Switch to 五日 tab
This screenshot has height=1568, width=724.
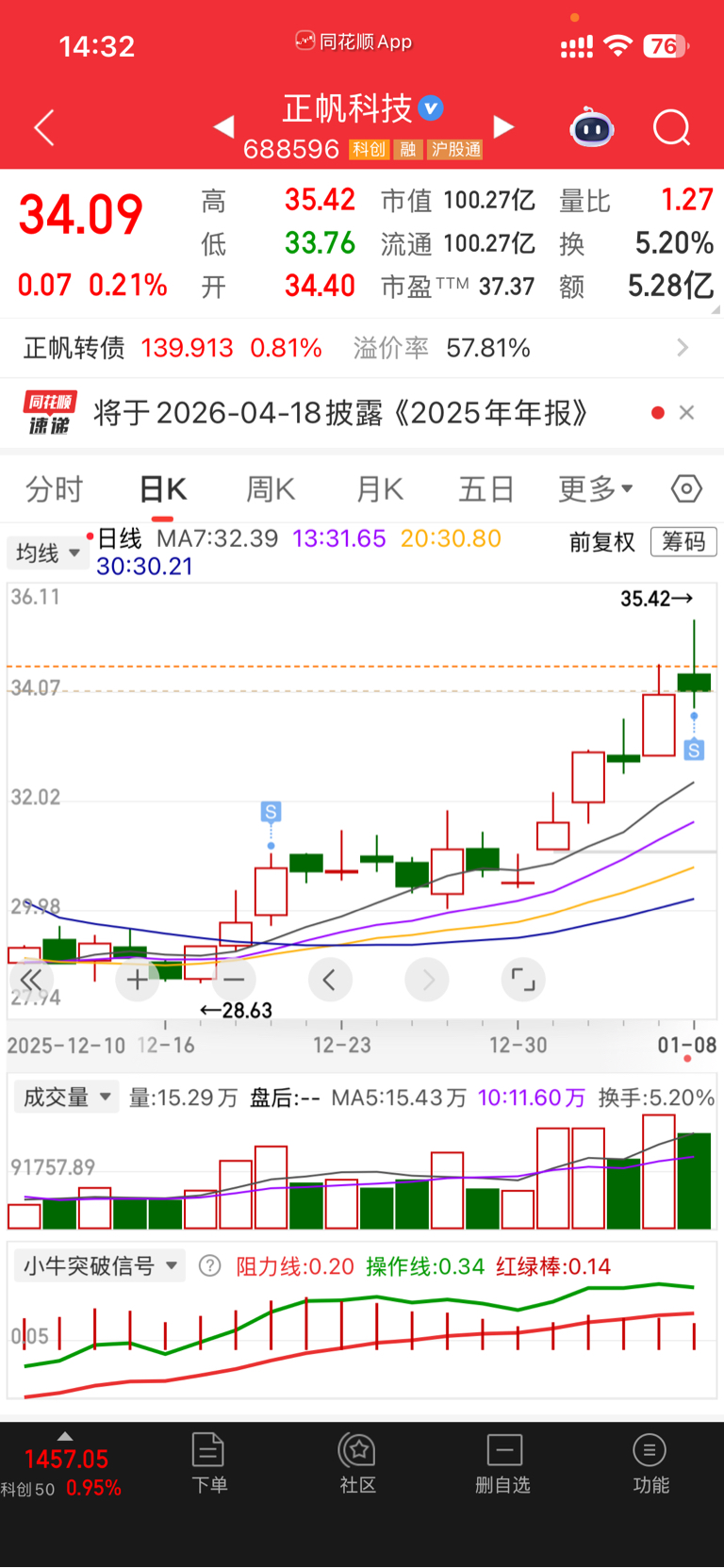tap(486, 488)
